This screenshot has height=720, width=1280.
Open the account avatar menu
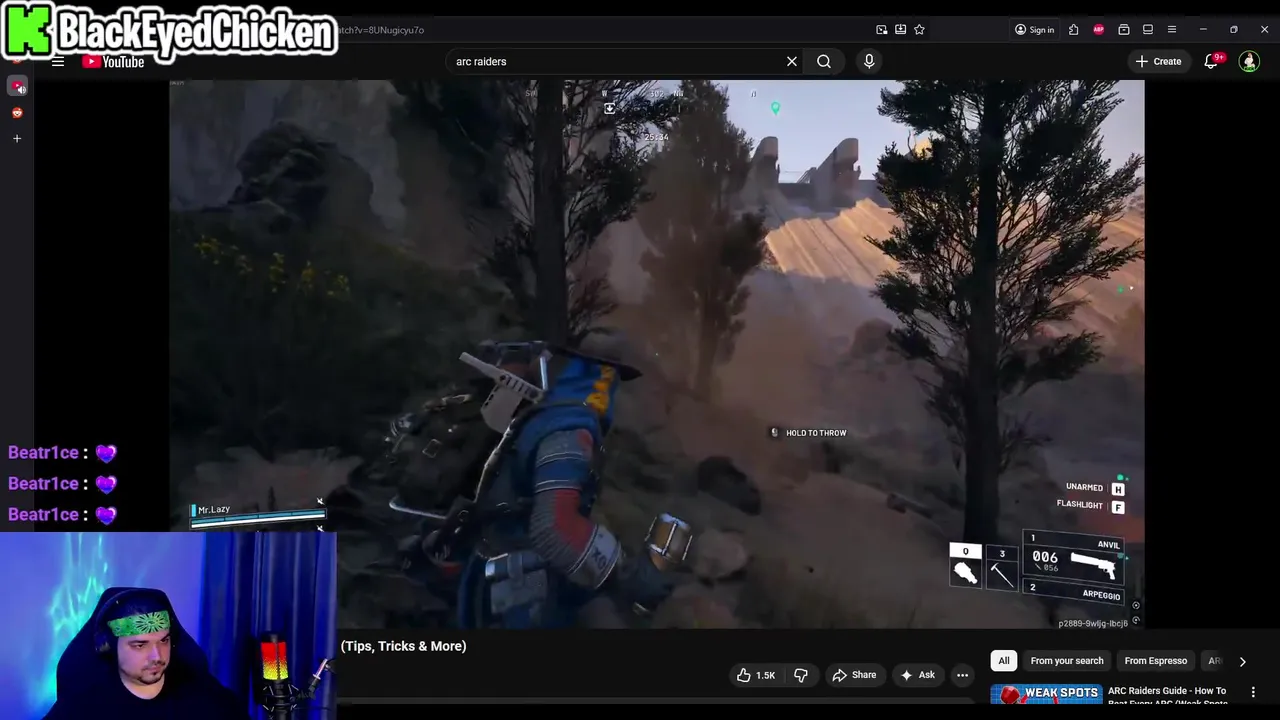tap(1249, 62)
